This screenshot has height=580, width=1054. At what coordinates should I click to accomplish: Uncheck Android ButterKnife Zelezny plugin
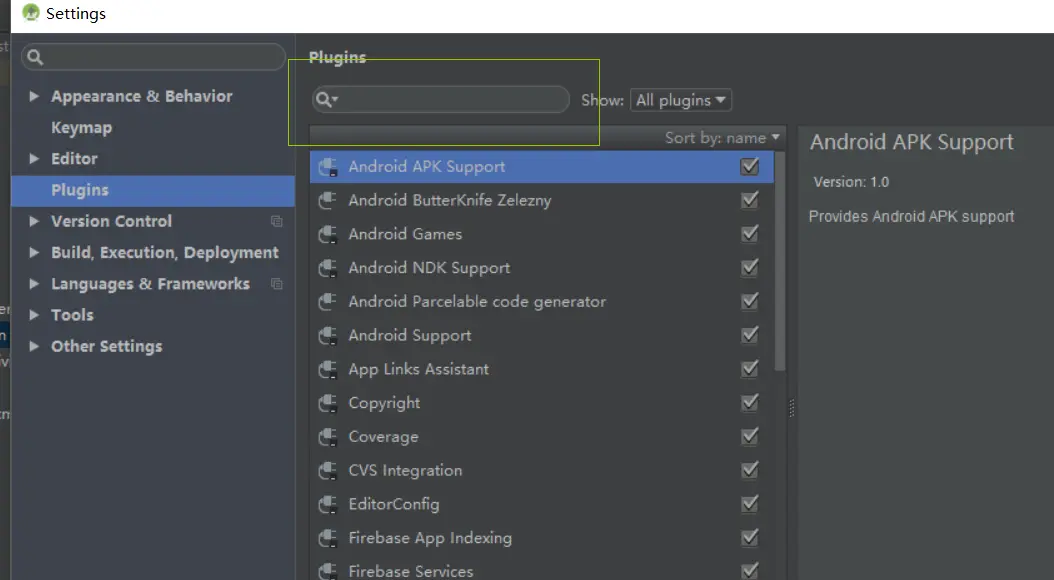(749, 200)
